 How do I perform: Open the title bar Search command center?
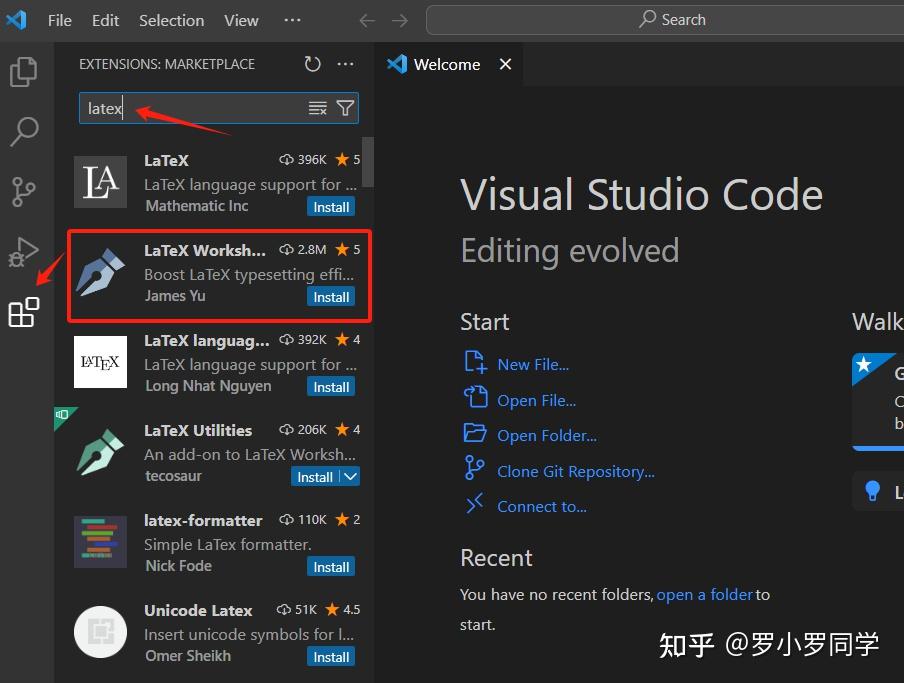(672, 20)
